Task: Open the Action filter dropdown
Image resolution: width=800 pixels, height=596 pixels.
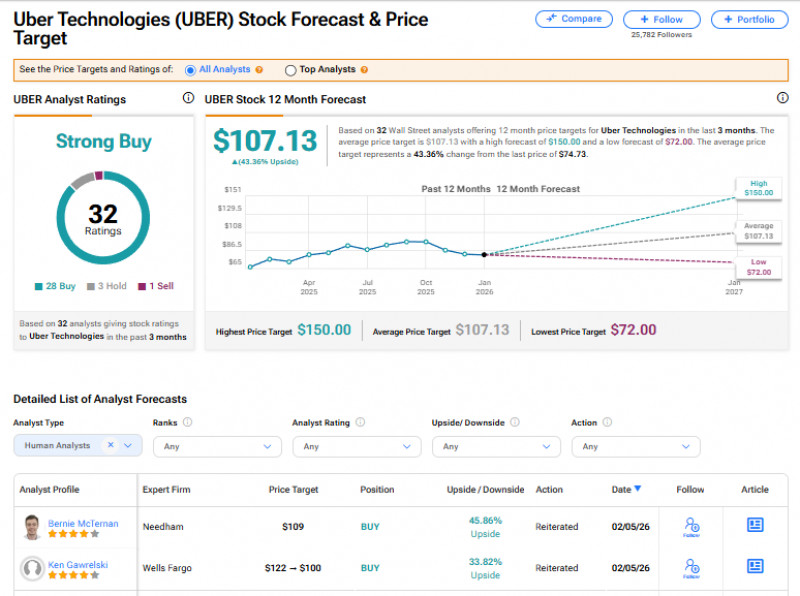Action: click(634, 447)
